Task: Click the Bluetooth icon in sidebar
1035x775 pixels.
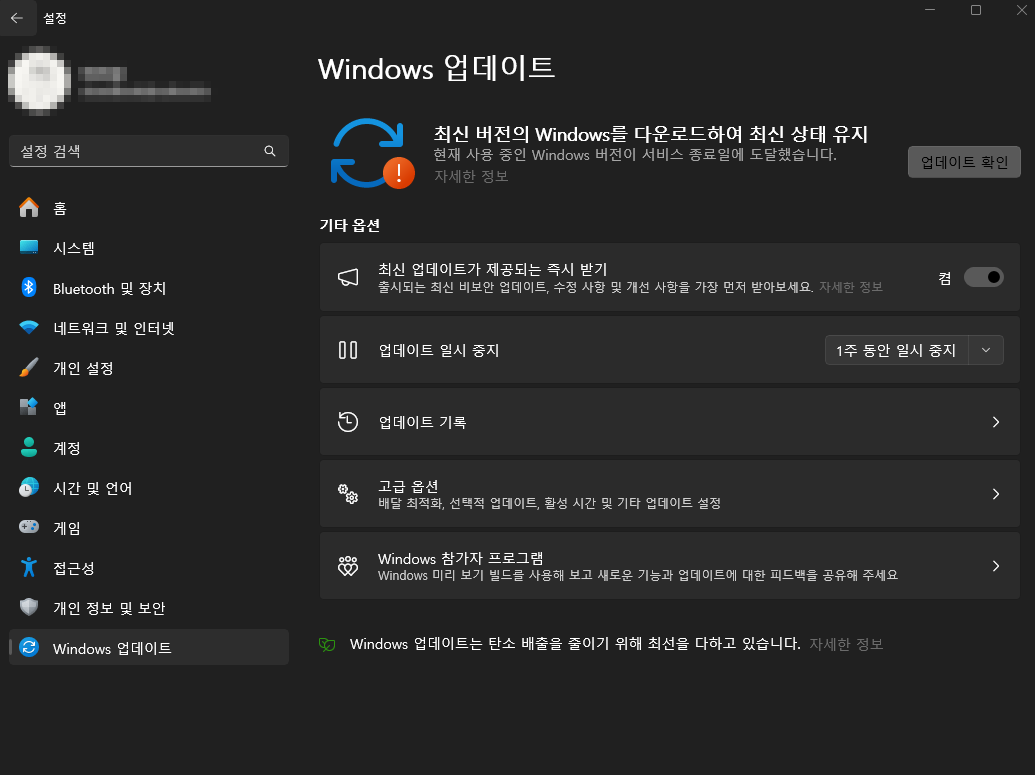Action: coord(29,288)
